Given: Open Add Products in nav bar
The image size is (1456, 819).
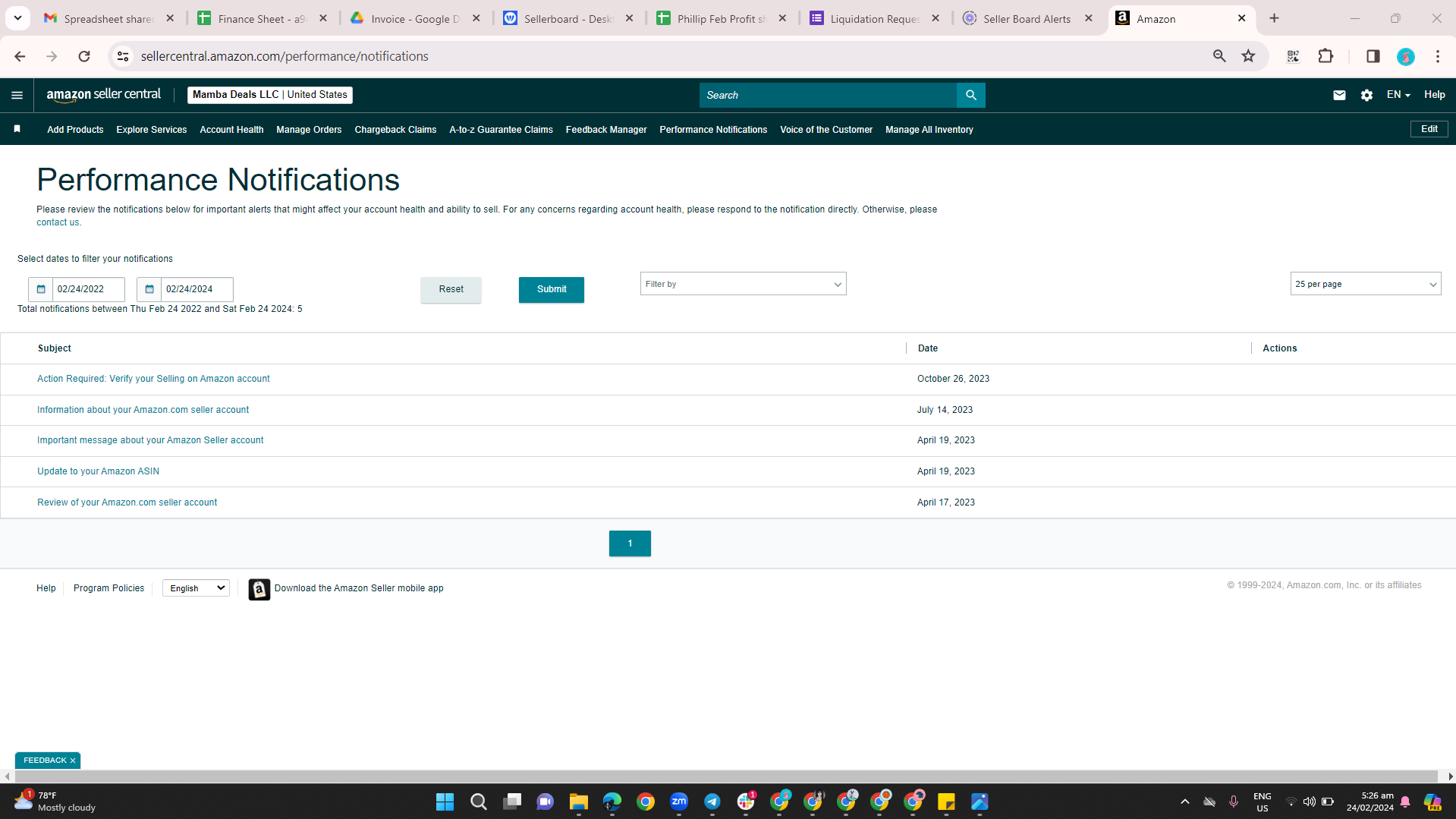Looking at the screenshot, I should [75, 130].
